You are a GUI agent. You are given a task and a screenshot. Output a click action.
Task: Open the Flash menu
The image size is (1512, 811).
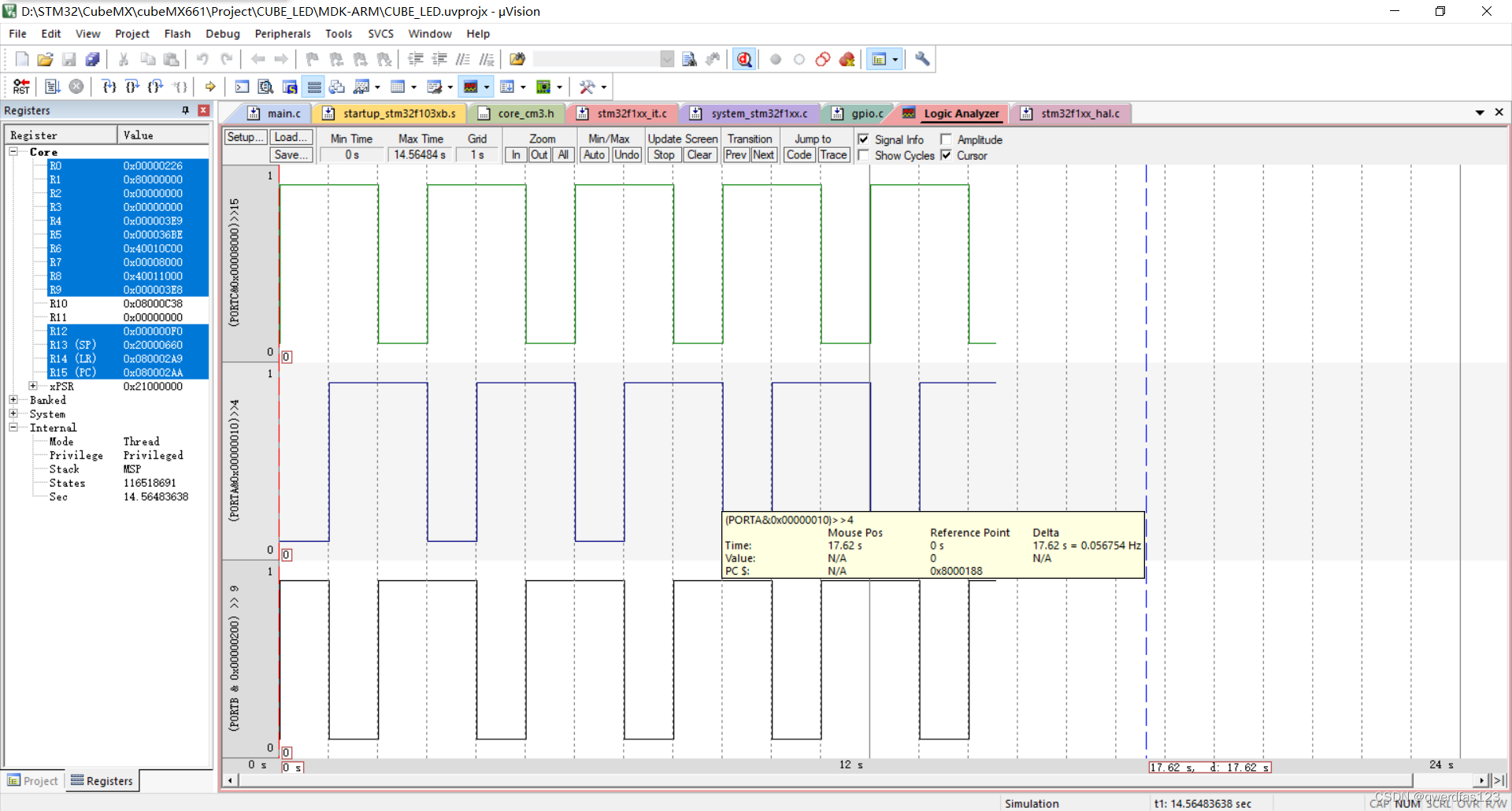[177, 34]
